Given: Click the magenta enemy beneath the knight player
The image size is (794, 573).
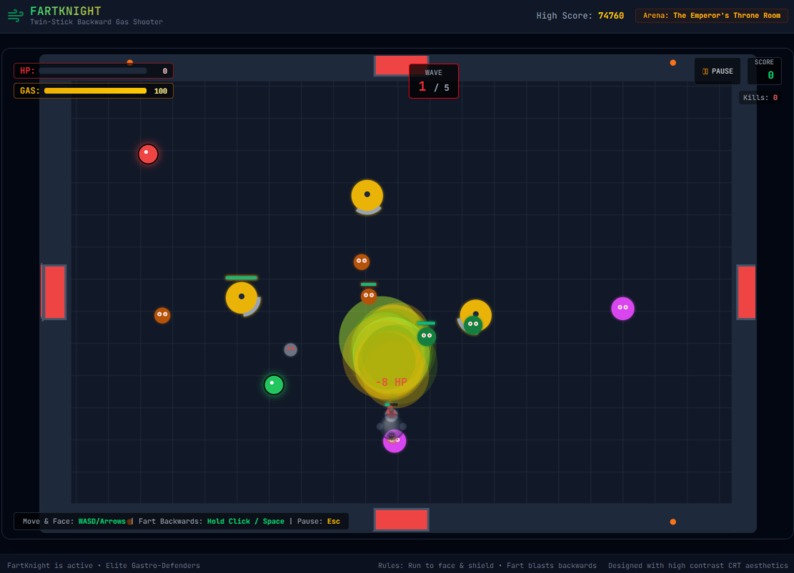Looking at the screenshot, I should tap(394, 441).
